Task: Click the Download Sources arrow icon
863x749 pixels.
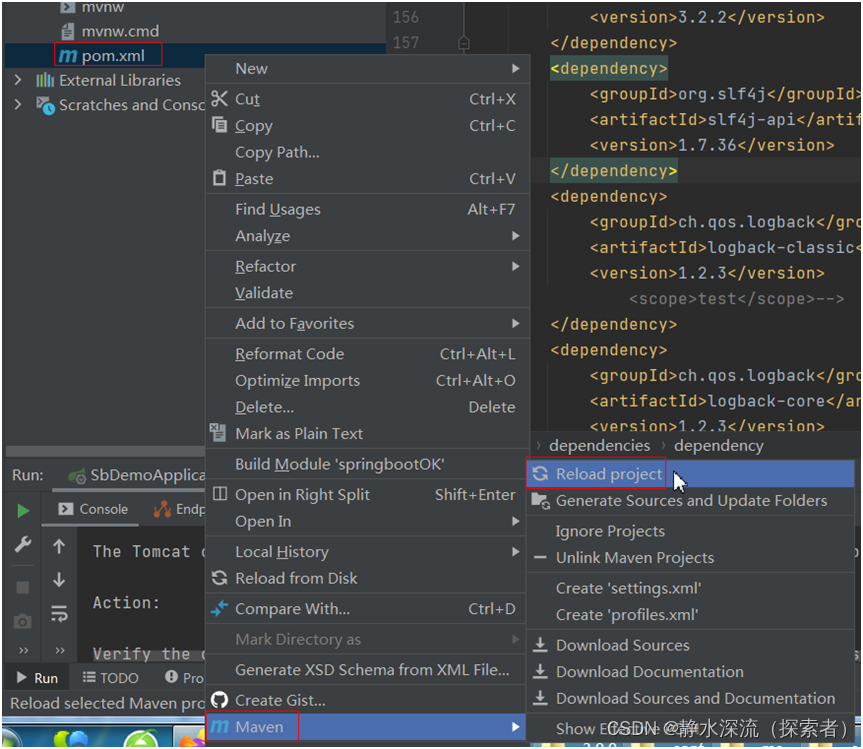Action: point(540,645)
